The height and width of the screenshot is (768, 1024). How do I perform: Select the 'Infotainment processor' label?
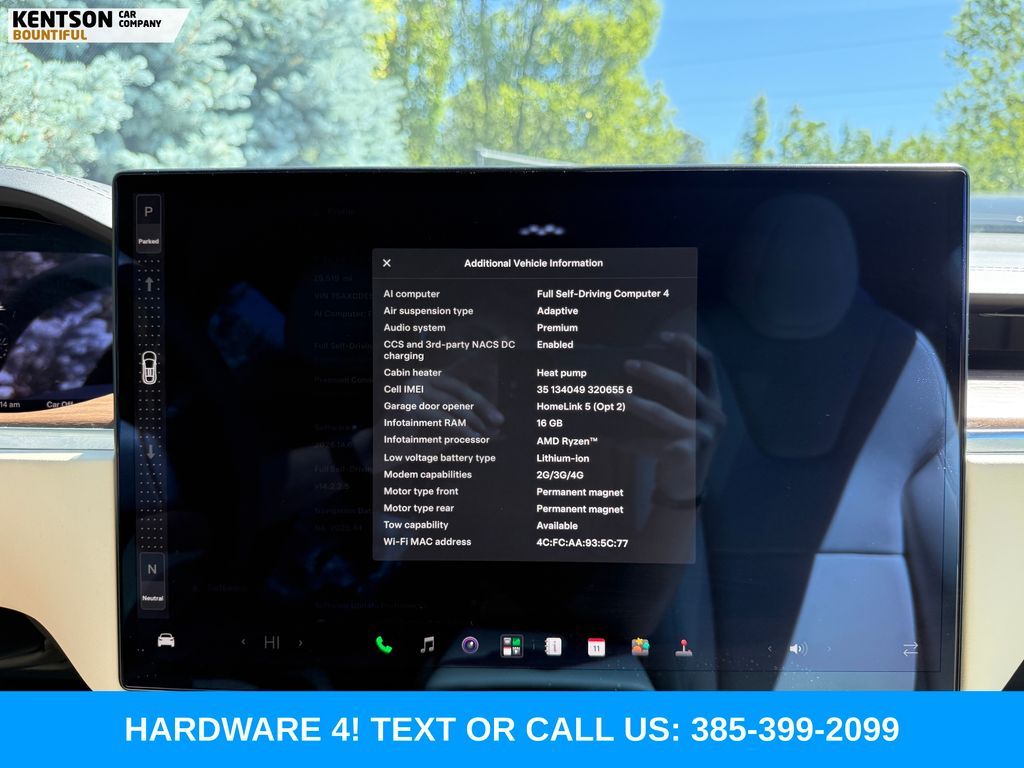[x=436, y=440]
